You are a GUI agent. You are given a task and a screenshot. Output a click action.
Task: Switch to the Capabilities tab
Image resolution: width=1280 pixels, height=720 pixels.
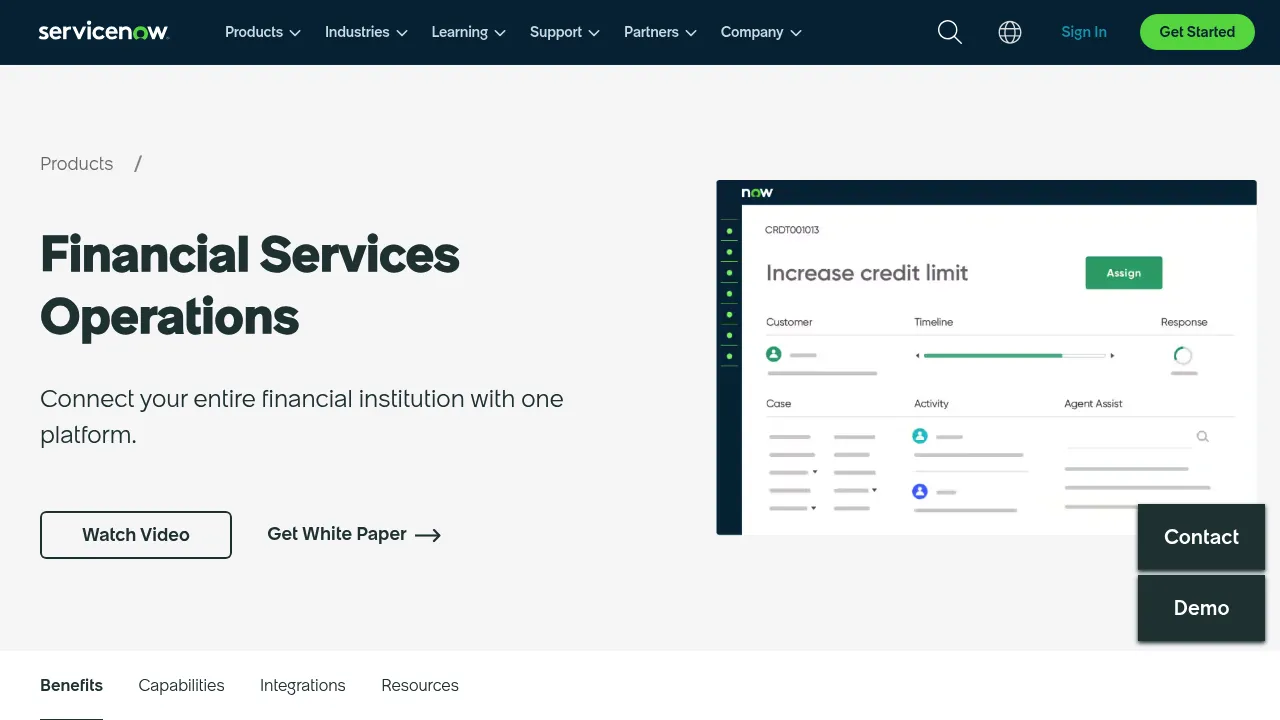pyautogui.click(x=181, y=686)
